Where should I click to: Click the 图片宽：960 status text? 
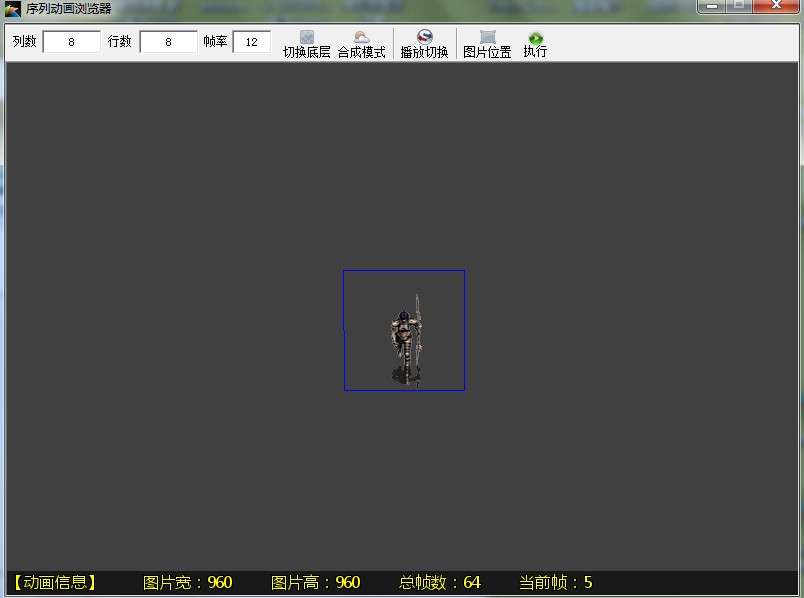click(x=187, y=582)
